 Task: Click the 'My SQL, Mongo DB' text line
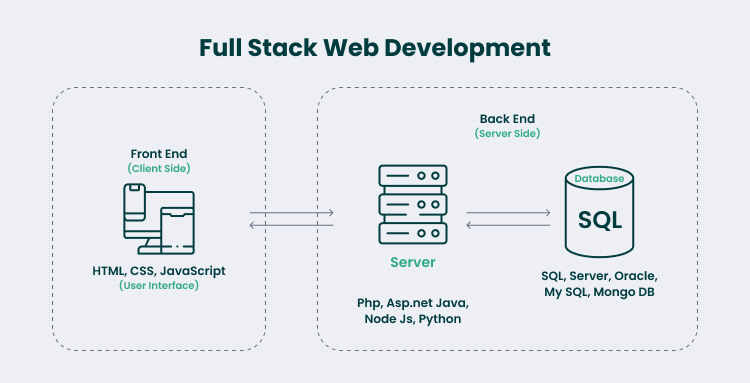tap(599, 292)
